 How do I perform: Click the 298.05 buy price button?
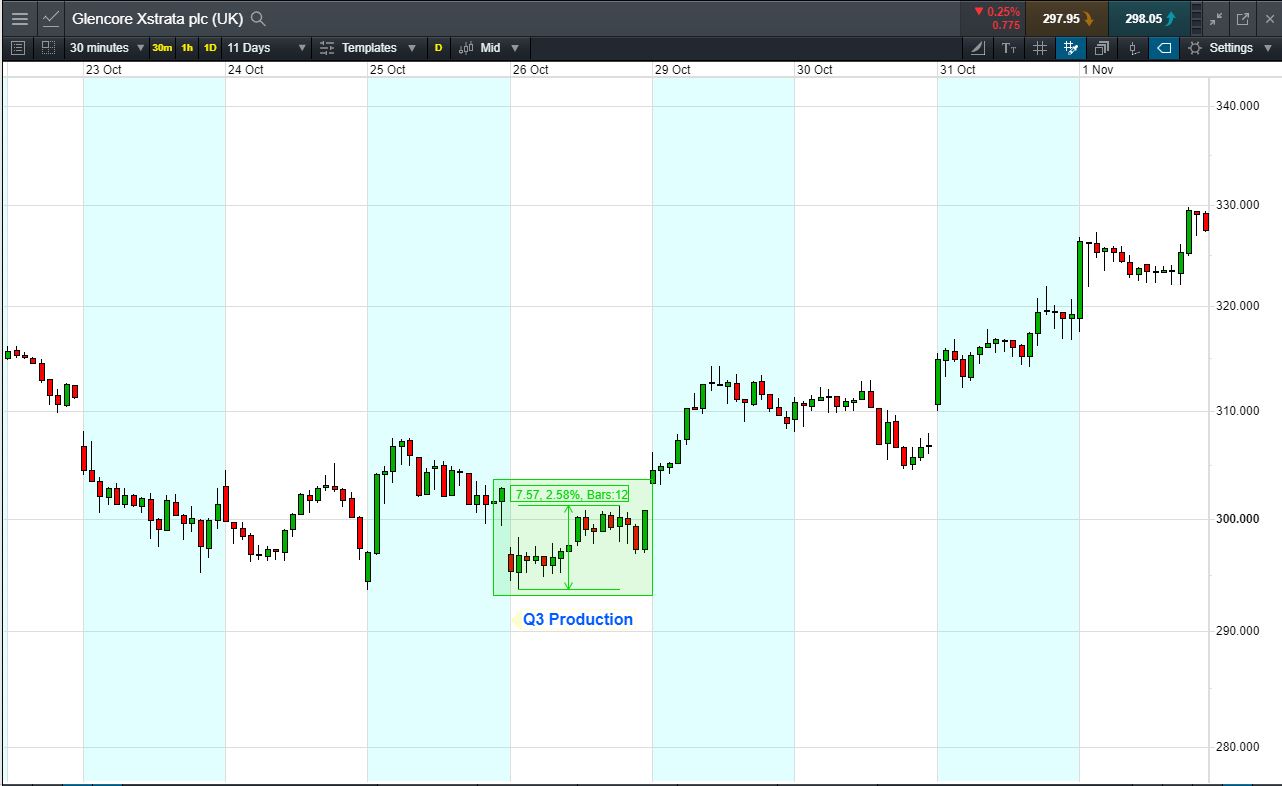[x=1149, y=18]
